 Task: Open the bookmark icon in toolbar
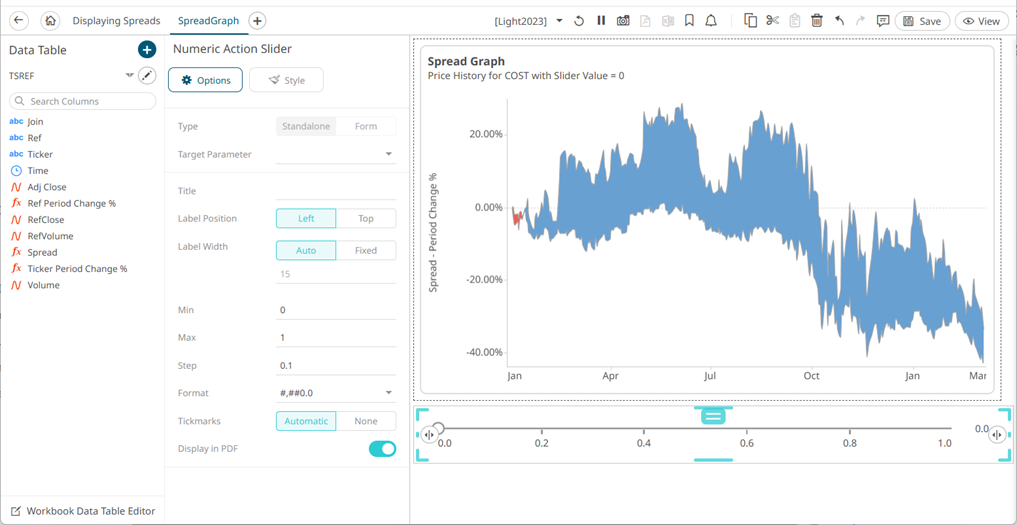click(x=689, y=21)
